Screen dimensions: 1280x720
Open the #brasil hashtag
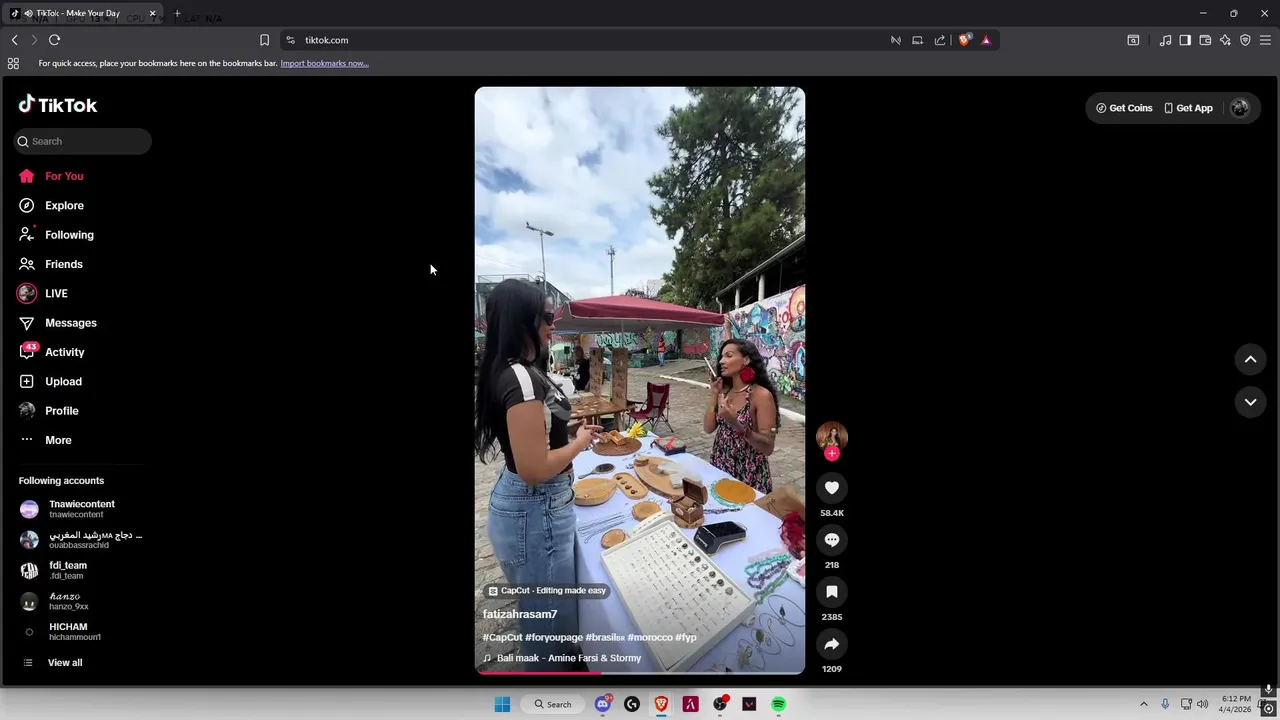coord(605,637)
